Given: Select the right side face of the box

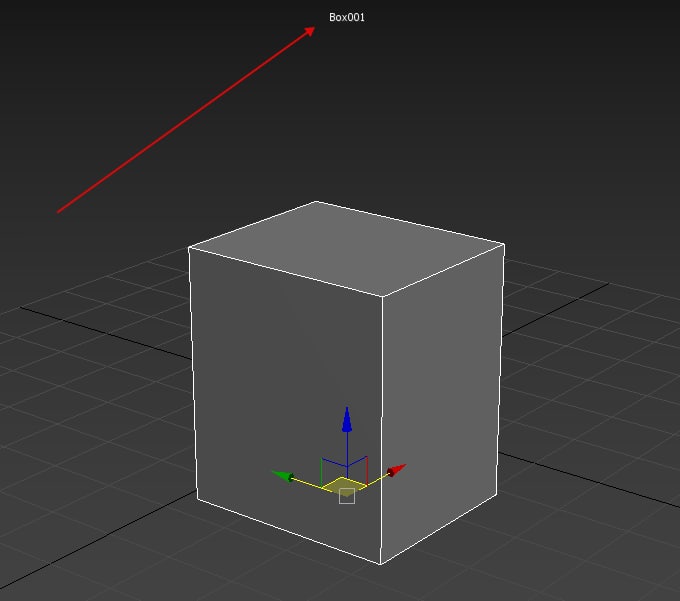Looking at the screenshot, I should click(441, 403).
